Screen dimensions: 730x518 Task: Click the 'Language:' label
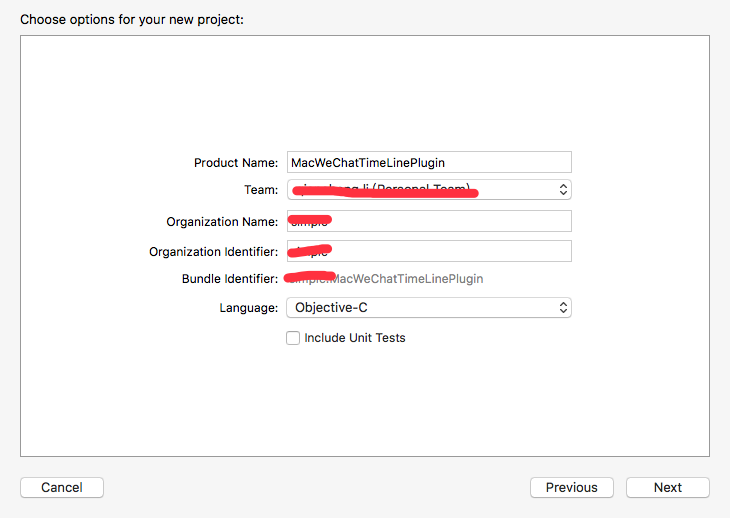(249, 308)
